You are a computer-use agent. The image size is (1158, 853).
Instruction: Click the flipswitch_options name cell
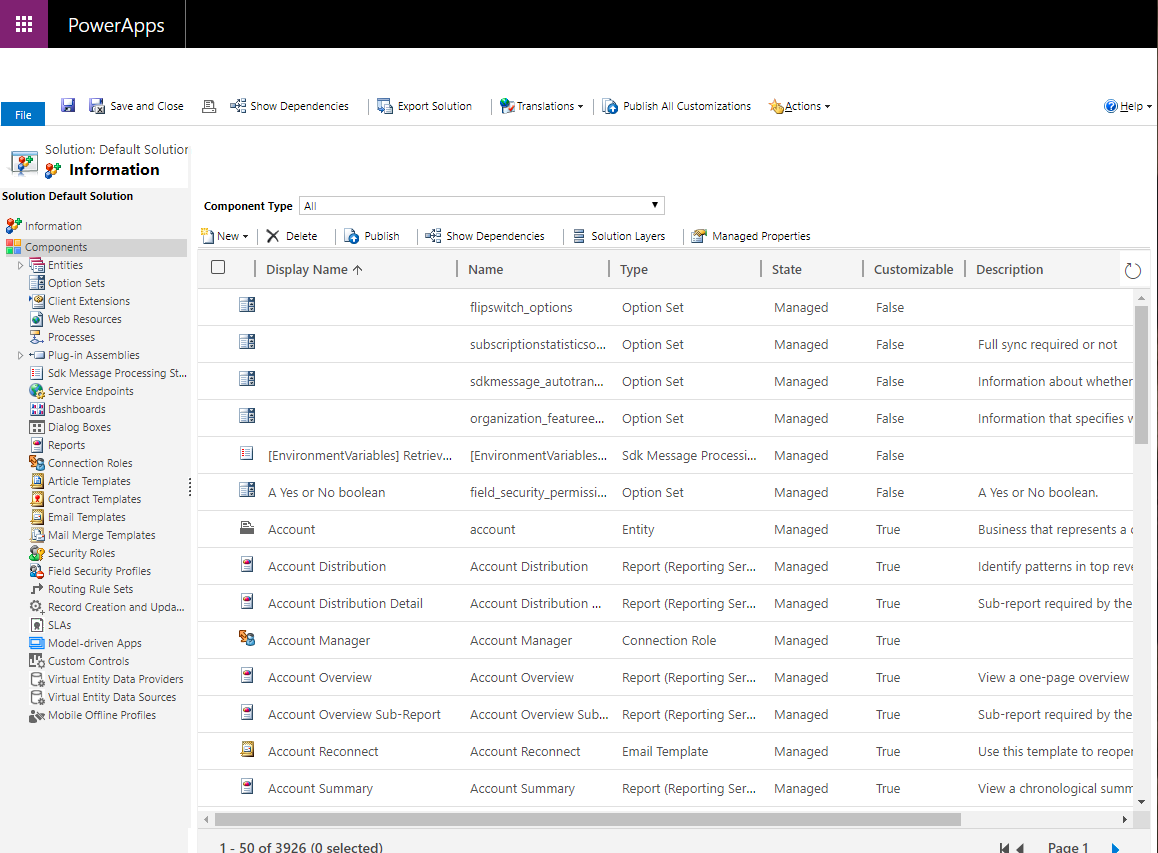521,307
